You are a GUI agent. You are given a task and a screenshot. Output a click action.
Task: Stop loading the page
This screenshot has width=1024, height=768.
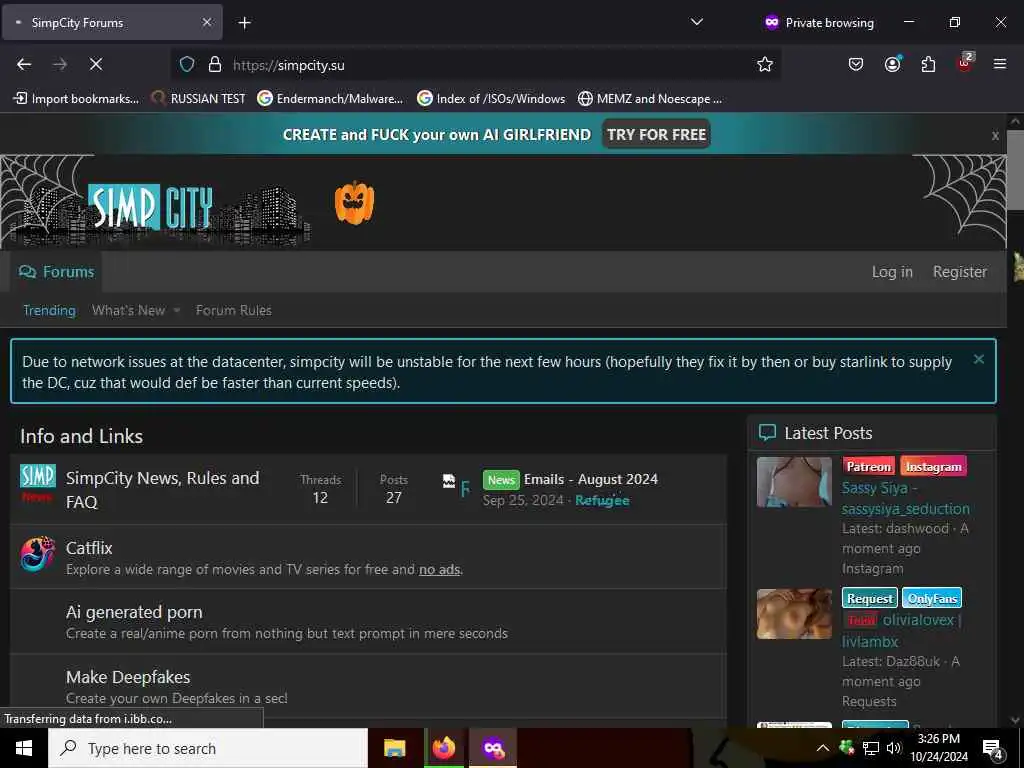pyautogui.click(x=95, y=64)
